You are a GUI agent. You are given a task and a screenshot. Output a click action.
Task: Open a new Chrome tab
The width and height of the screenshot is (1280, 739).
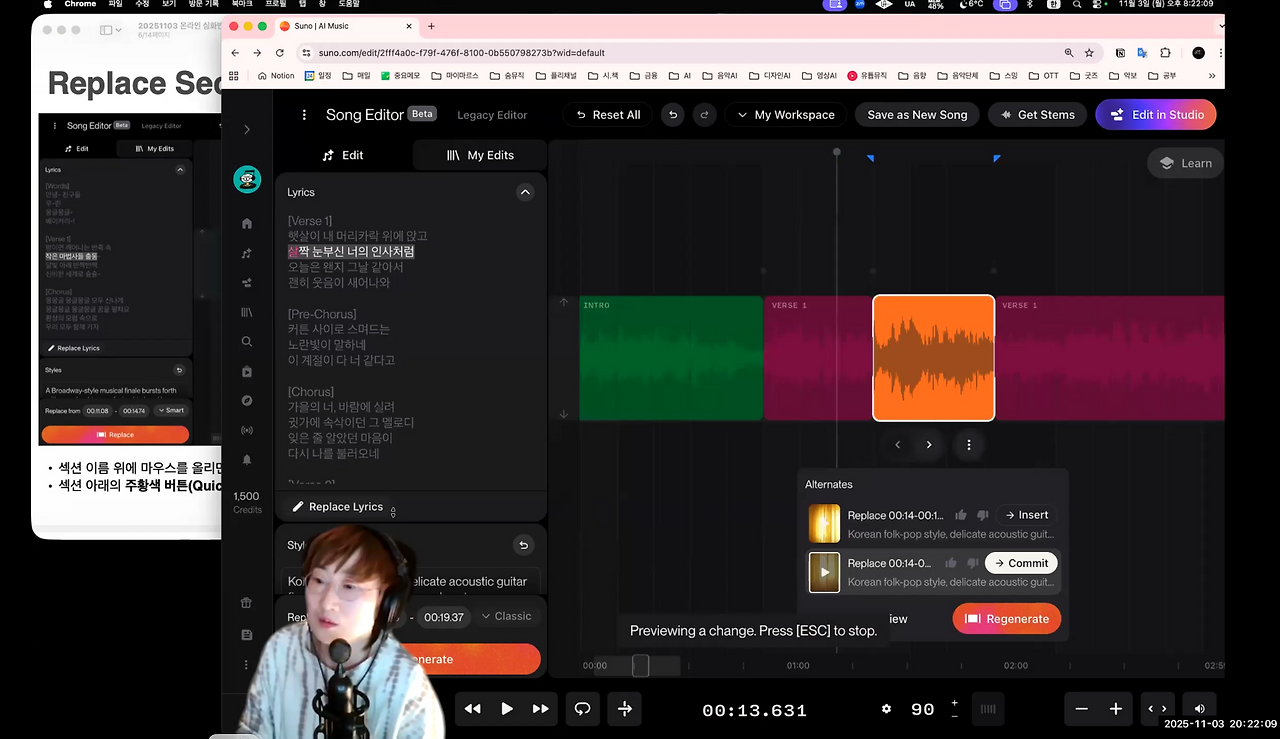click(431, 26)
